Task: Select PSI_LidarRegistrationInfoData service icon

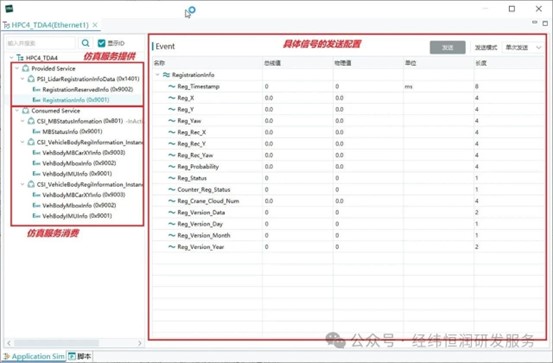Action: point(31,79)
